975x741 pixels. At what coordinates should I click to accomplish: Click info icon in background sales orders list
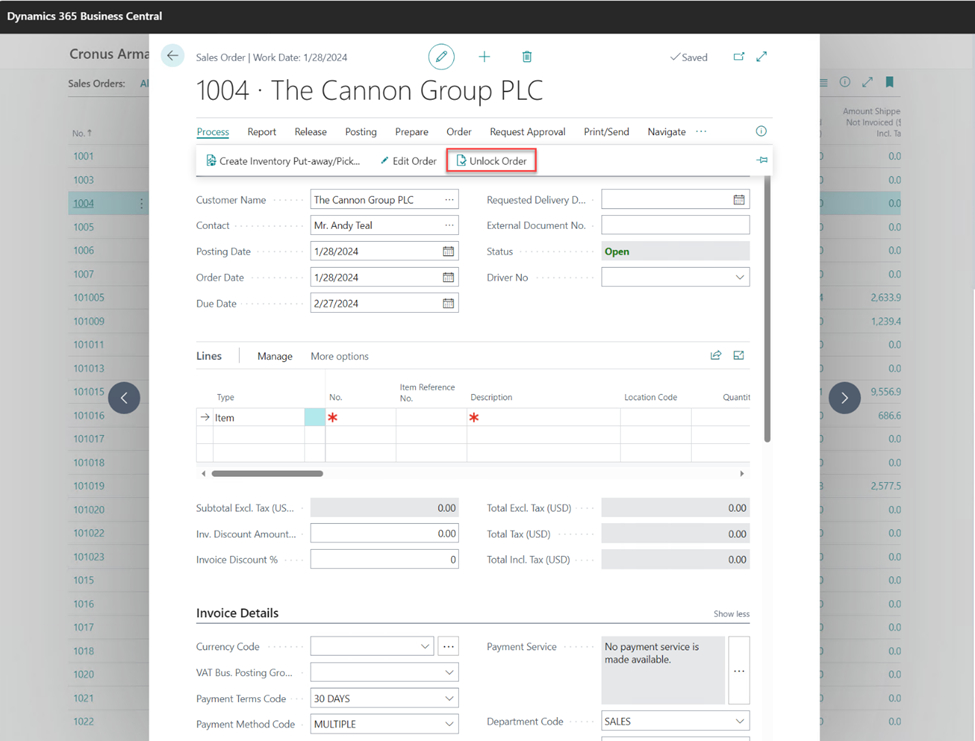[x=844, y=82]
